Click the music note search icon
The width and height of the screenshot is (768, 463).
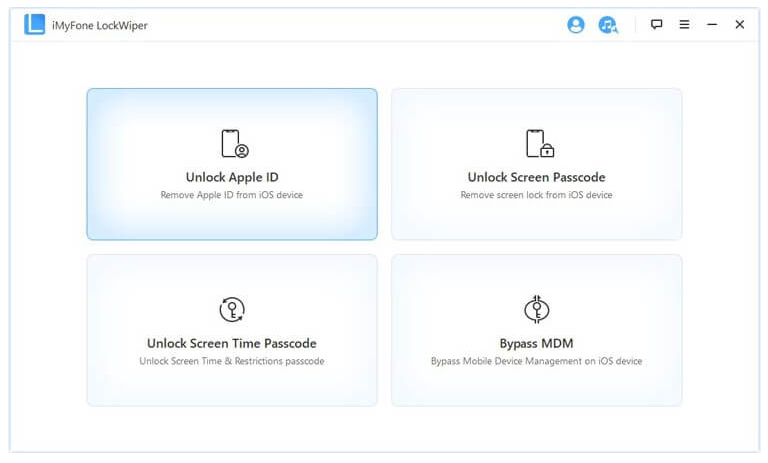(607, 25)
